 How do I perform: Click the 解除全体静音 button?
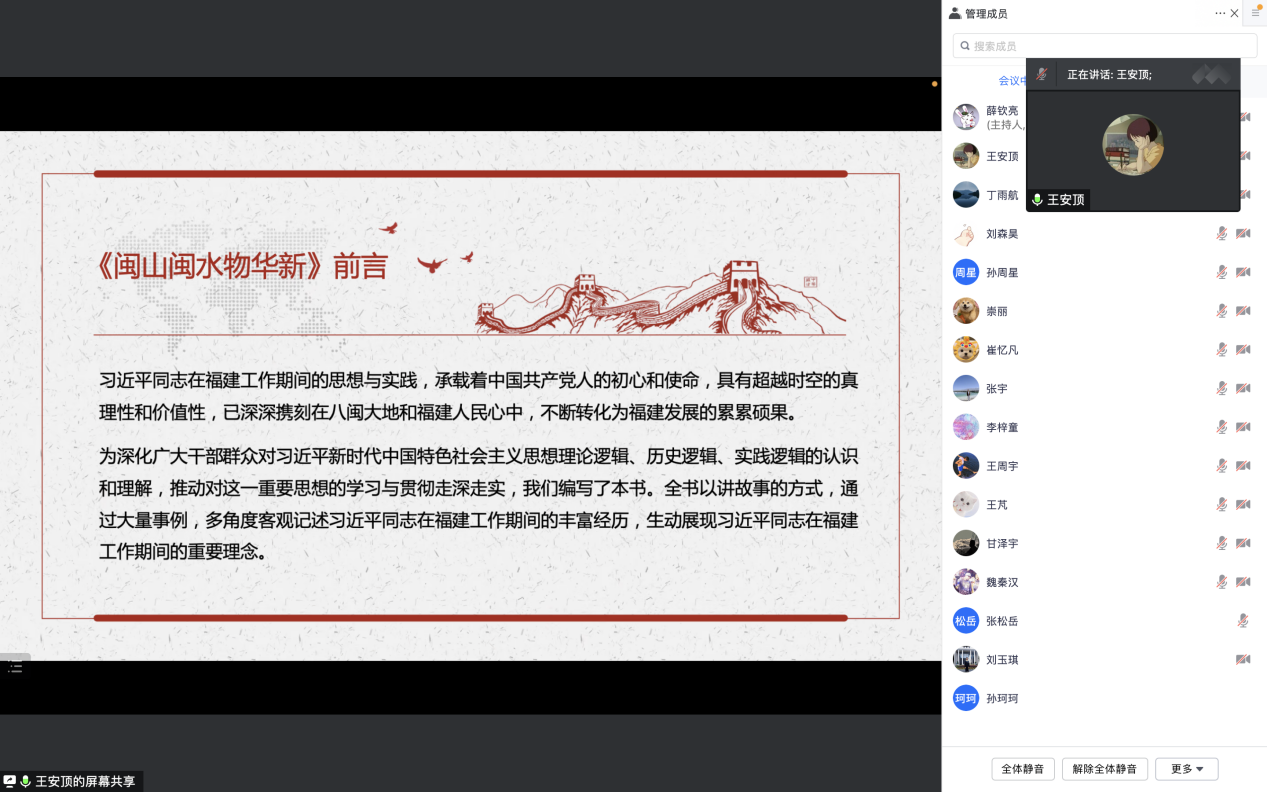point(1105,769)
